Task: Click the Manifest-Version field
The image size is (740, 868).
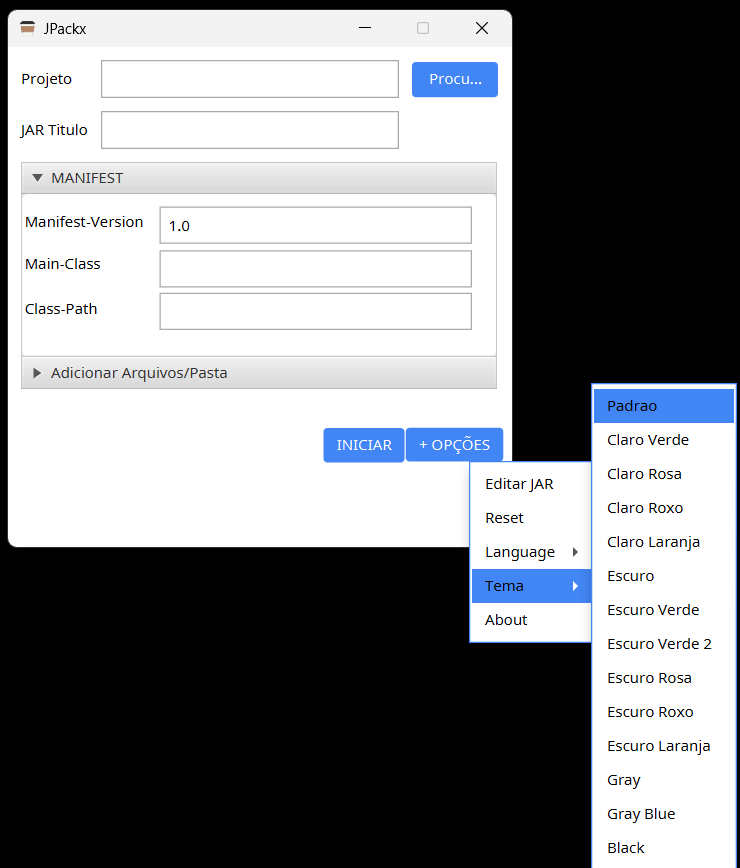Action: [315, 226]
